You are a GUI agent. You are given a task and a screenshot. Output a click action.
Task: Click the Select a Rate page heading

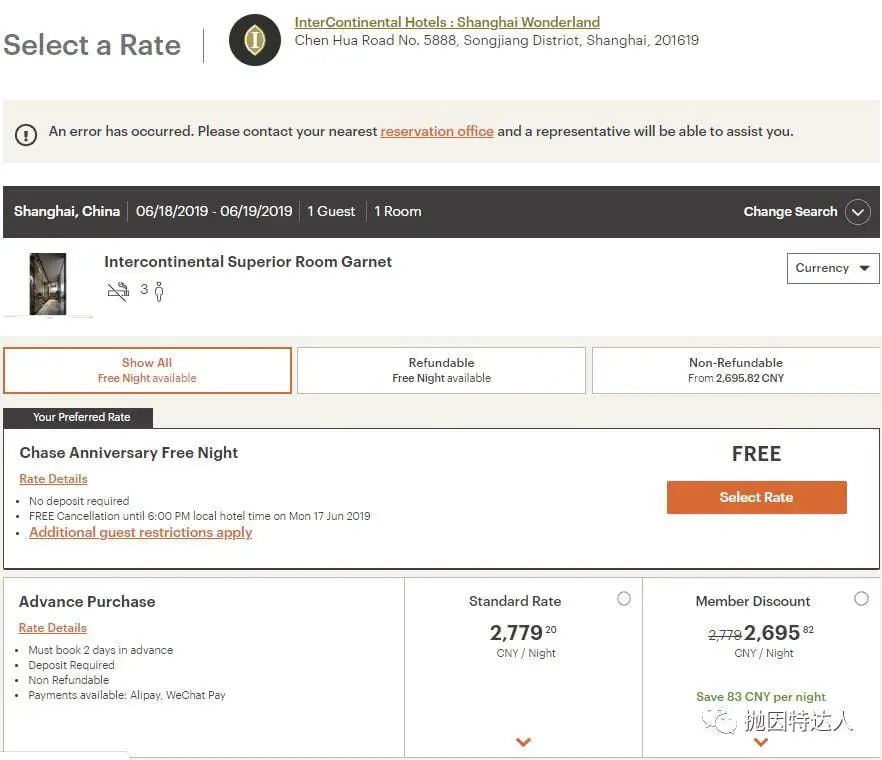92,45
